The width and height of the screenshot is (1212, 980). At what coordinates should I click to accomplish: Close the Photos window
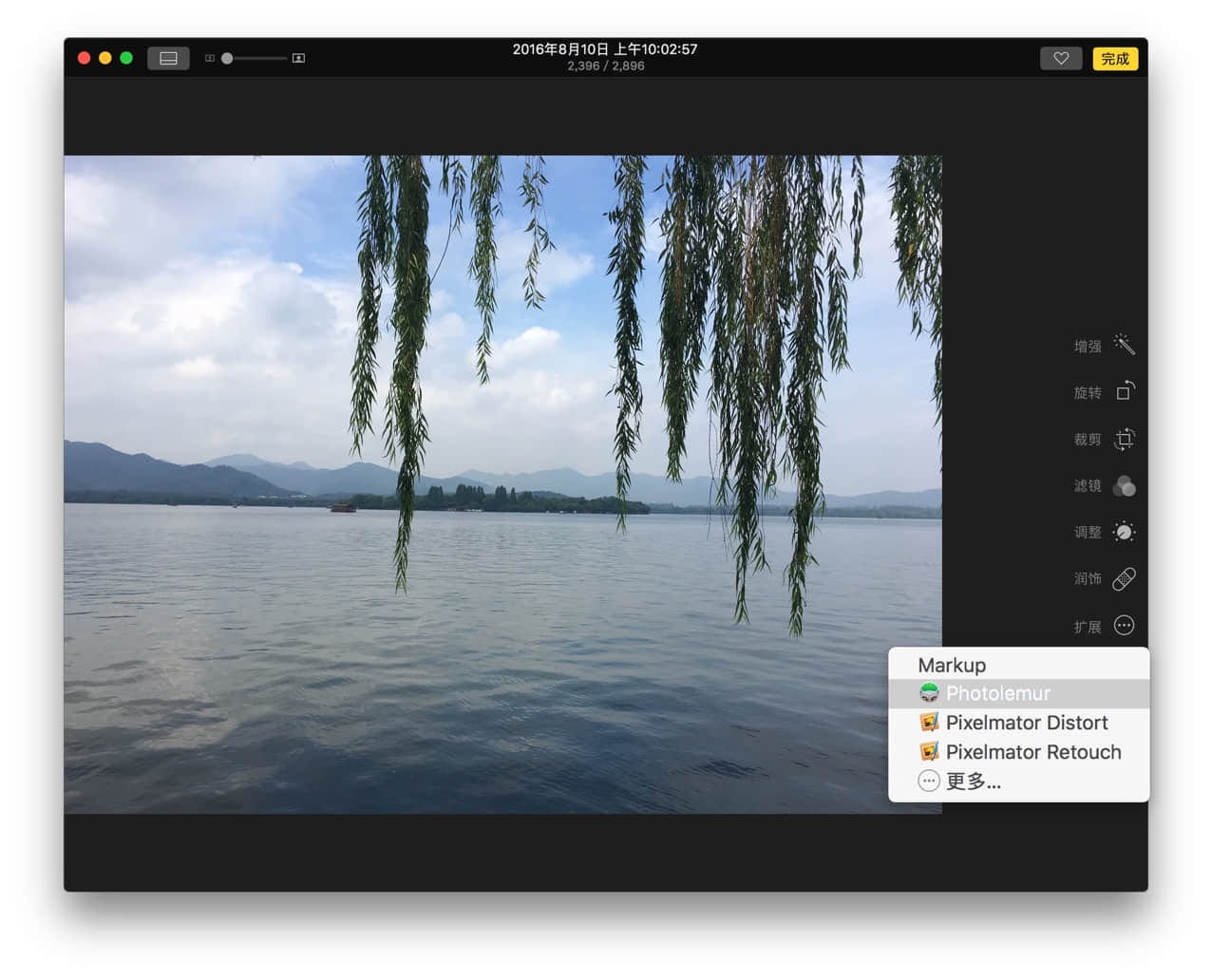click(84, 58)
